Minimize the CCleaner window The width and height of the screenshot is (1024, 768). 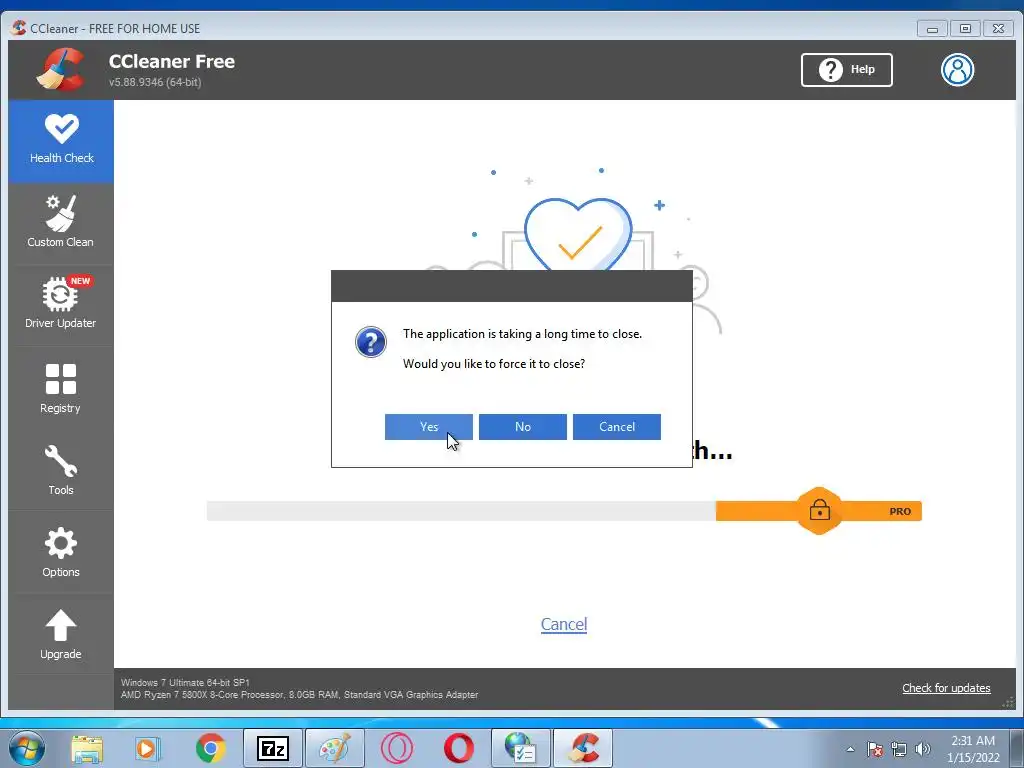click(x=932, y=29)
